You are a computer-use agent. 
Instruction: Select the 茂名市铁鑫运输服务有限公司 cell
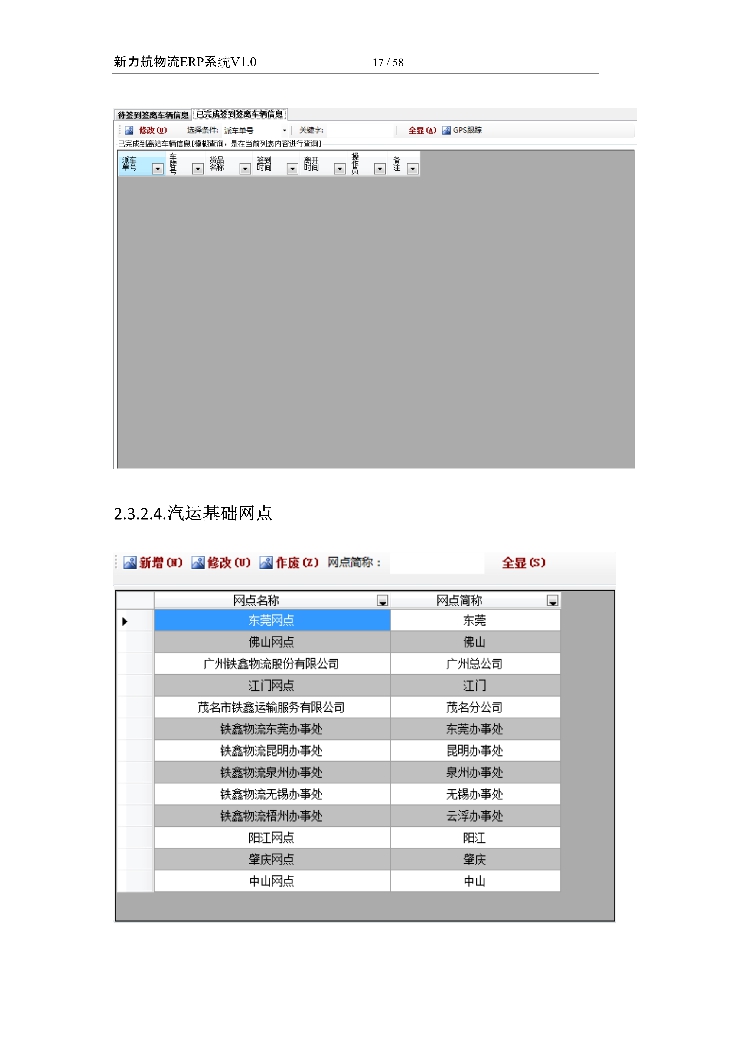pyautogui.click(x=272, y=707)
